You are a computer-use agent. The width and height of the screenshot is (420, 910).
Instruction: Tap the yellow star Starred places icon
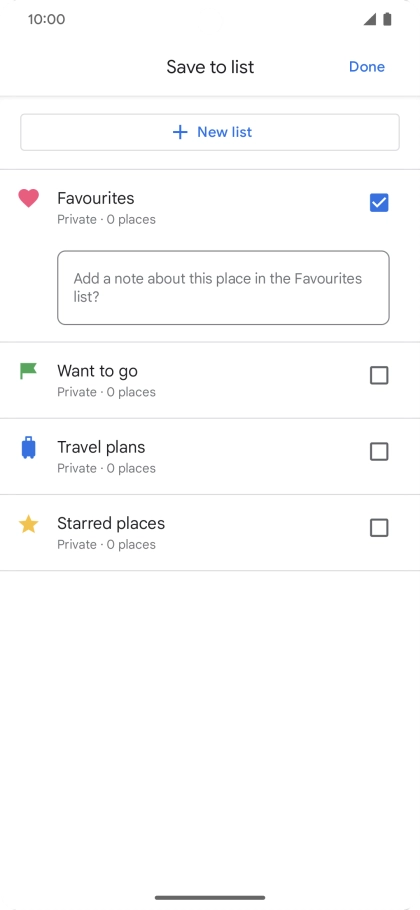tap(28, 524)
